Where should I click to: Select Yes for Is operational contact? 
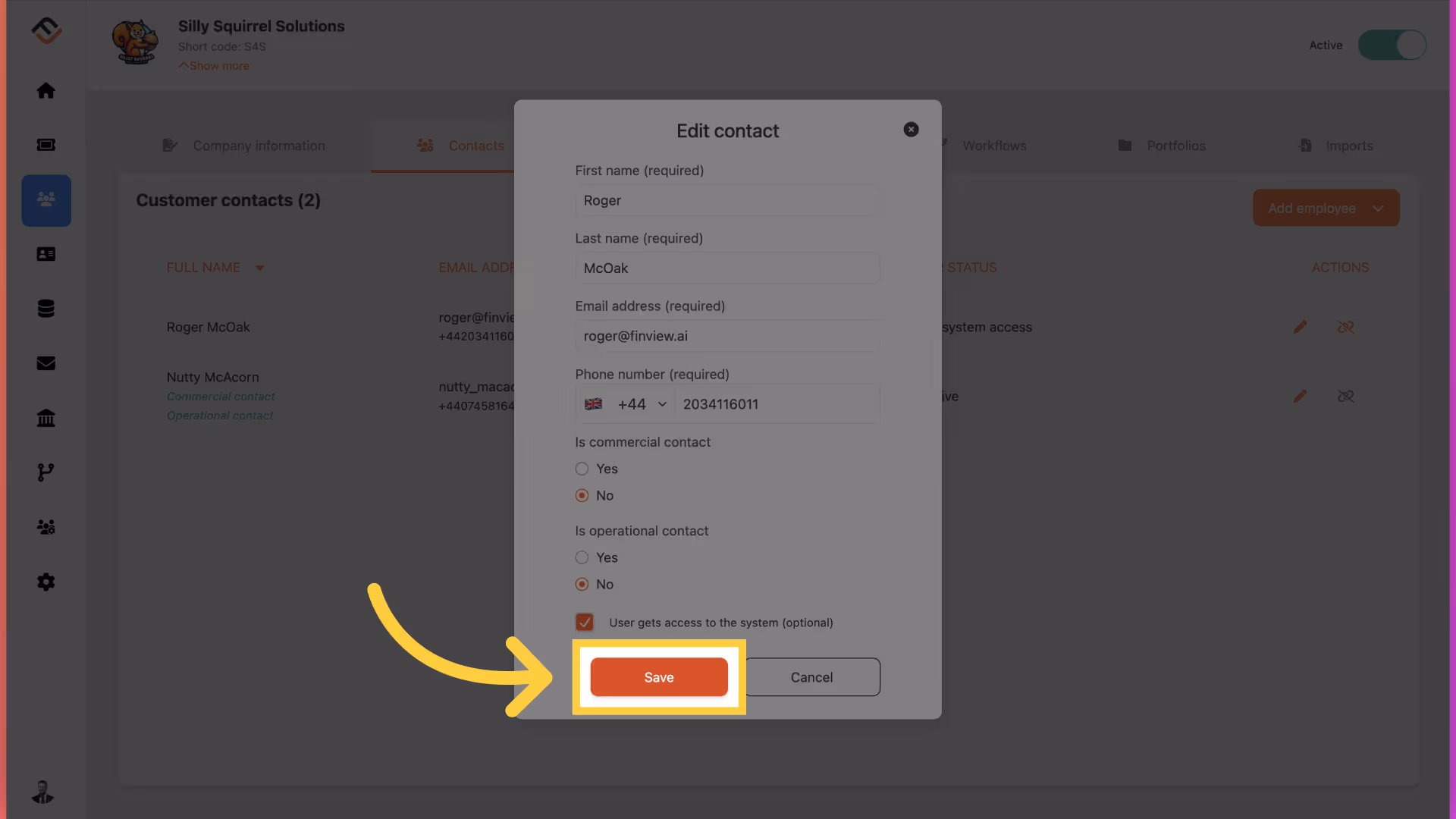coord(582,557)
